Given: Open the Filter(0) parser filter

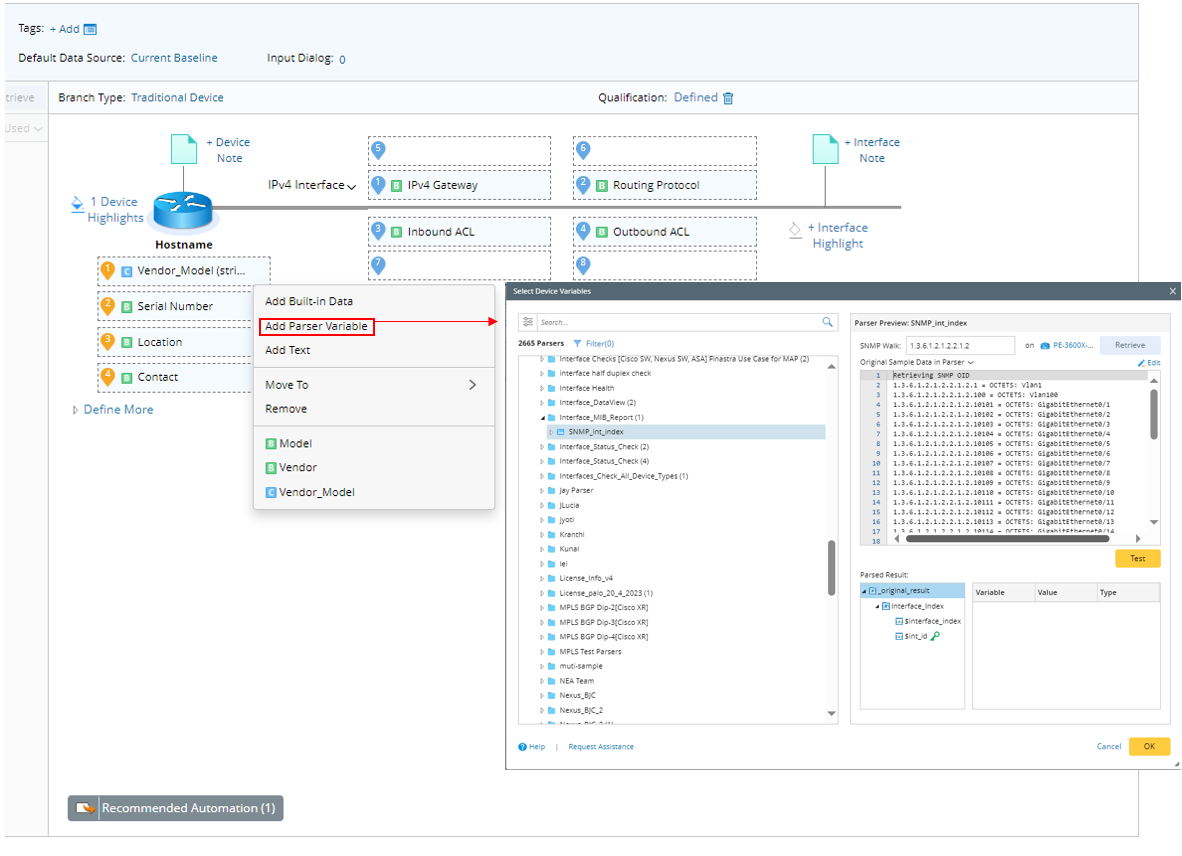Looking at the screenshot, I should pos(594,343).
